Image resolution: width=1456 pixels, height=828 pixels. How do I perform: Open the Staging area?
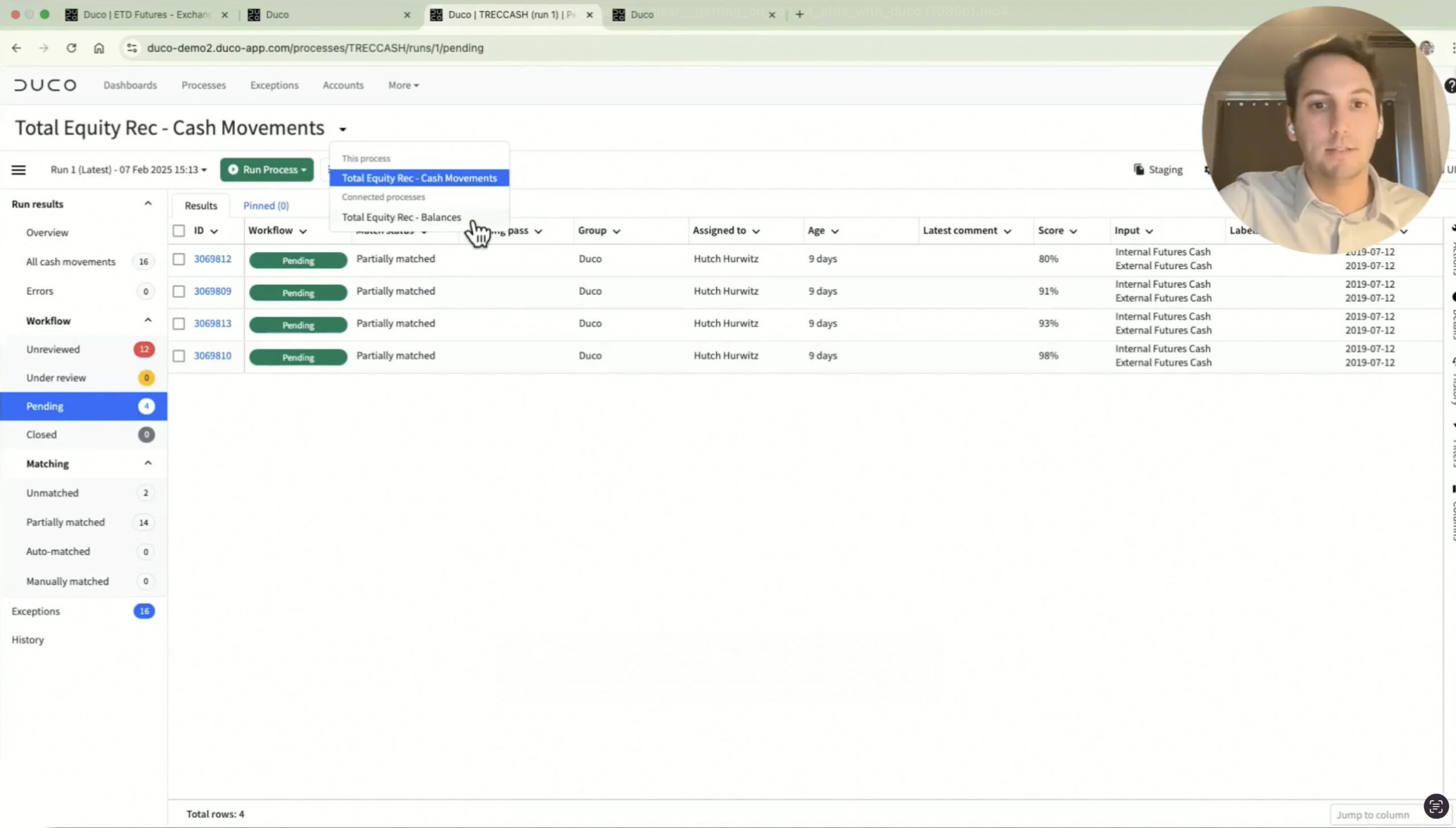point(1158,169)
